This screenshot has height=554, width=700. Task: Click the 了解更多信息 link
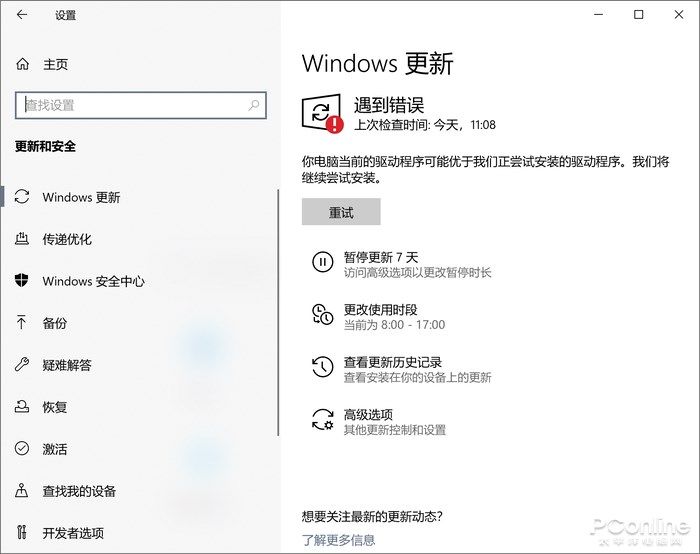338,540
